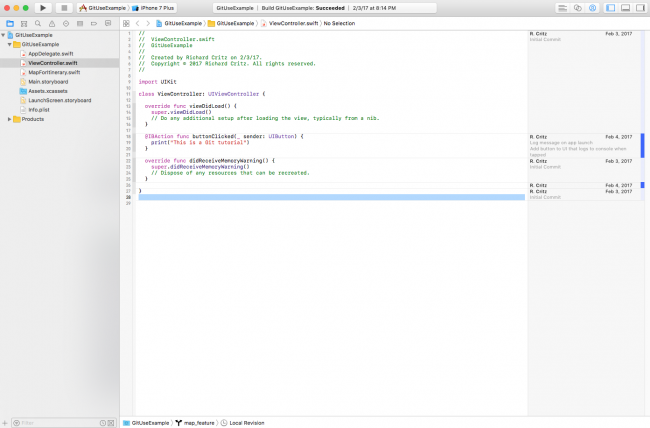Viewport: 650px width, 428px height.
Task: Open the Issue navigator
Action: pos(52,24)
